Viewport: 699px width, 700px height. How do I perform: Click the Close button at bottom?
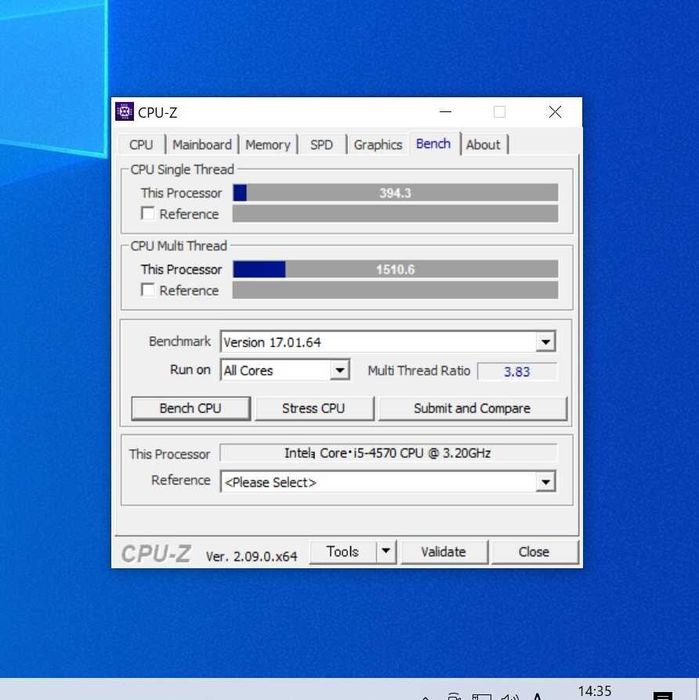(x=534, y=552)
